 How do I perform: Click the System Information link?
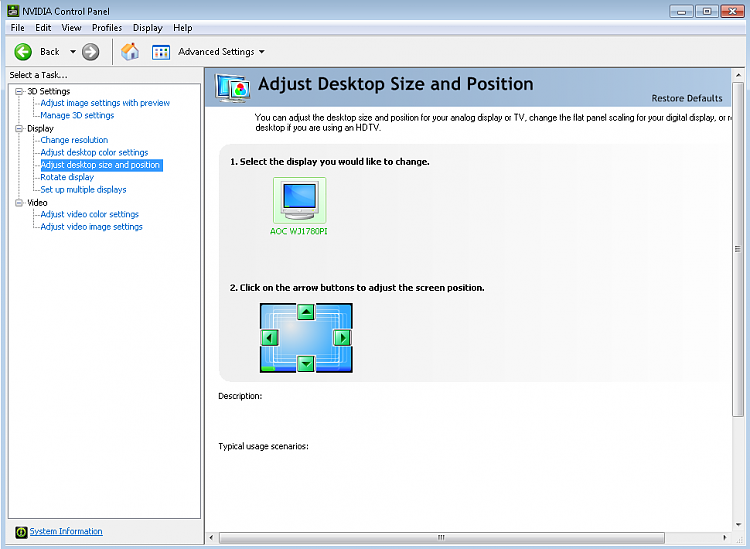[x=66, y=531]
